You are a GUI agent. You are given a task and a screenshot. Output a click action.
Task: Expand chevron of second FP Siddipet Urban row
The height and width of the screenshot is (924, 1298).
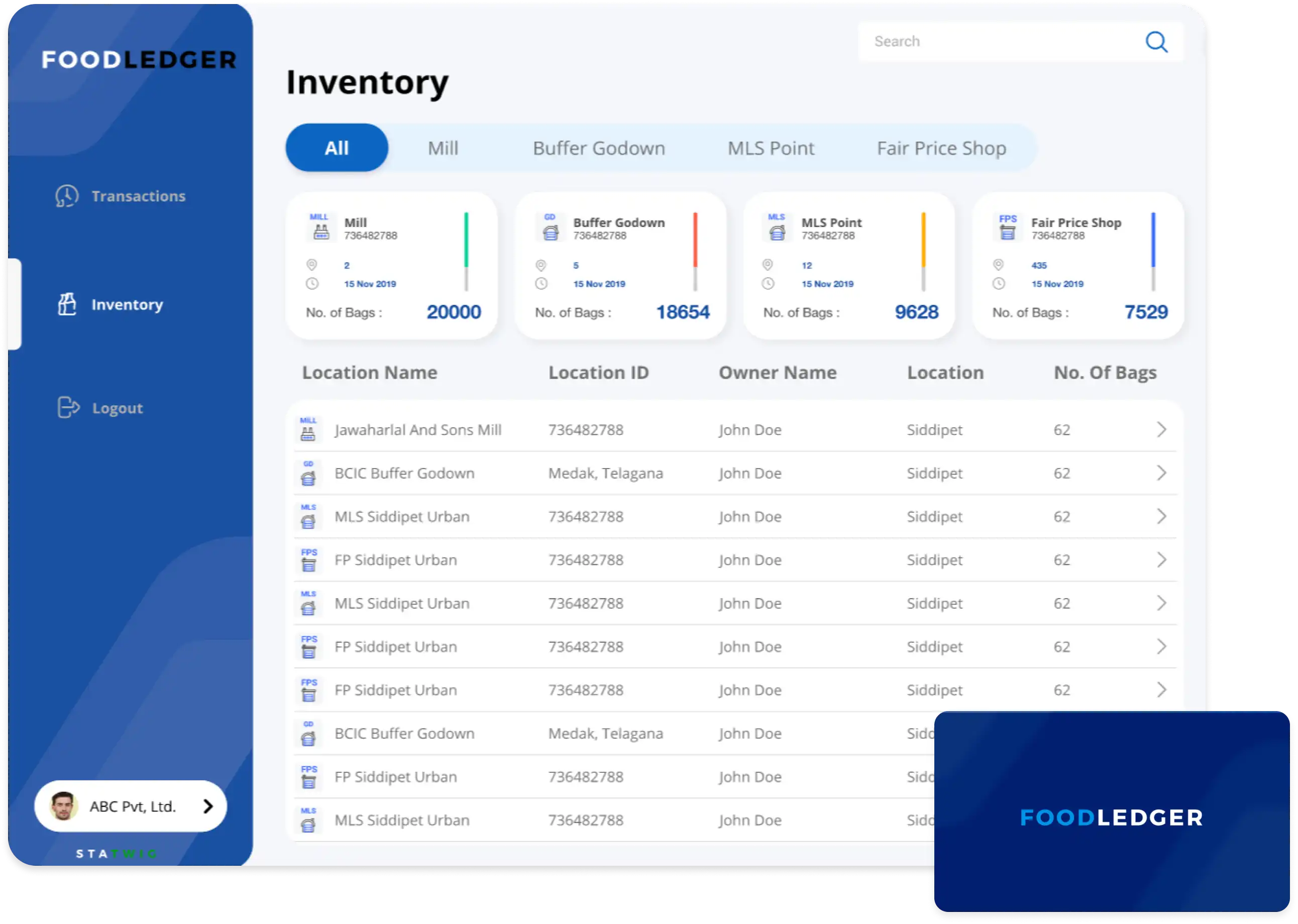(1162, 647)
